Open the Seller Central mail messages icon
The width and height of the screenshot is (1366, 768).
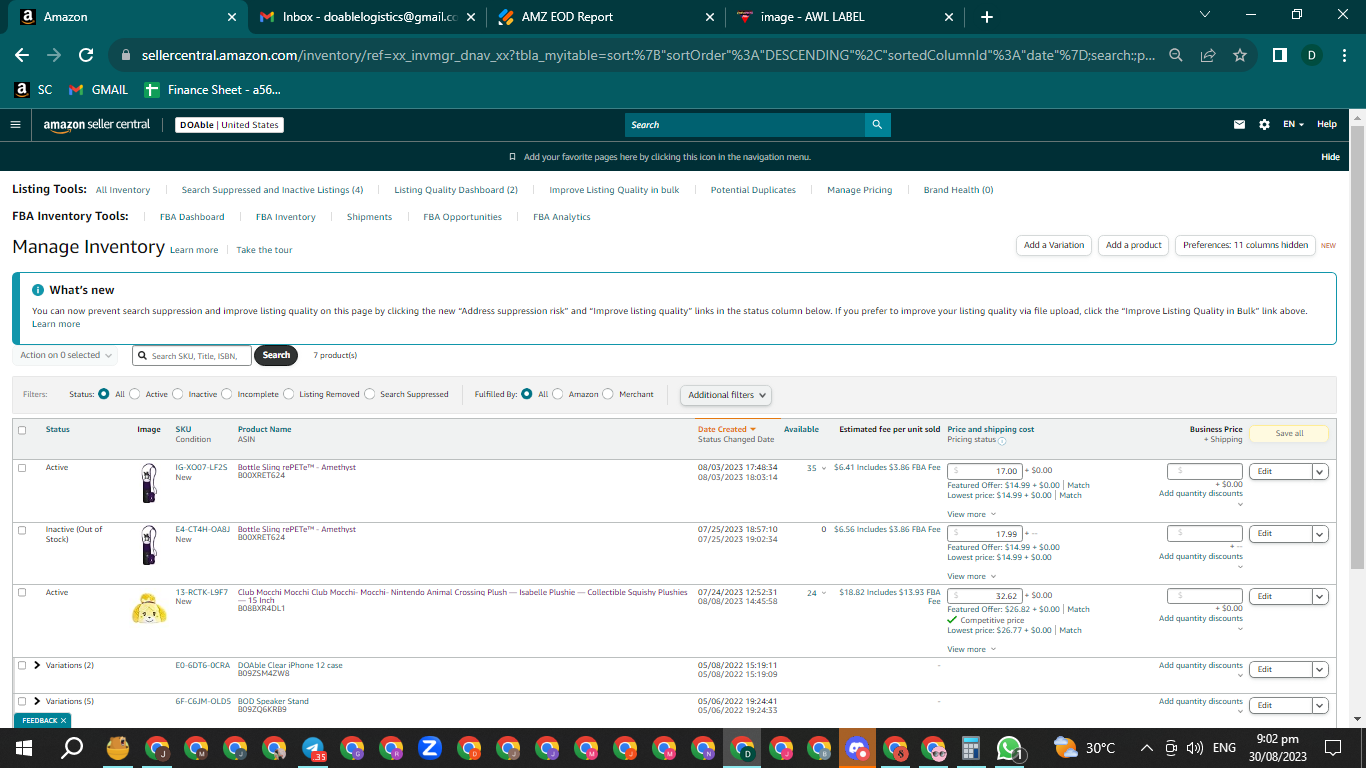tap(1240, 125)
